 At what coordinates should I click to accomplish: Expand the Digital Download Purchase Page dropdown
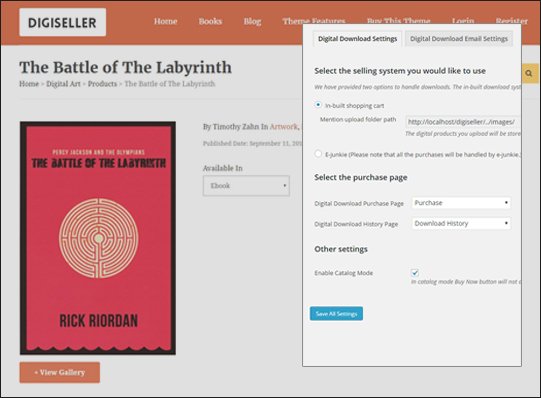point(461,203)
